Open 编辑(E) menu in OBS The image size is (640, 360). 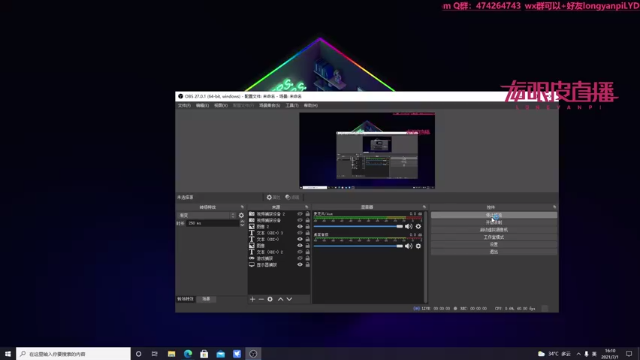[202, 105]
